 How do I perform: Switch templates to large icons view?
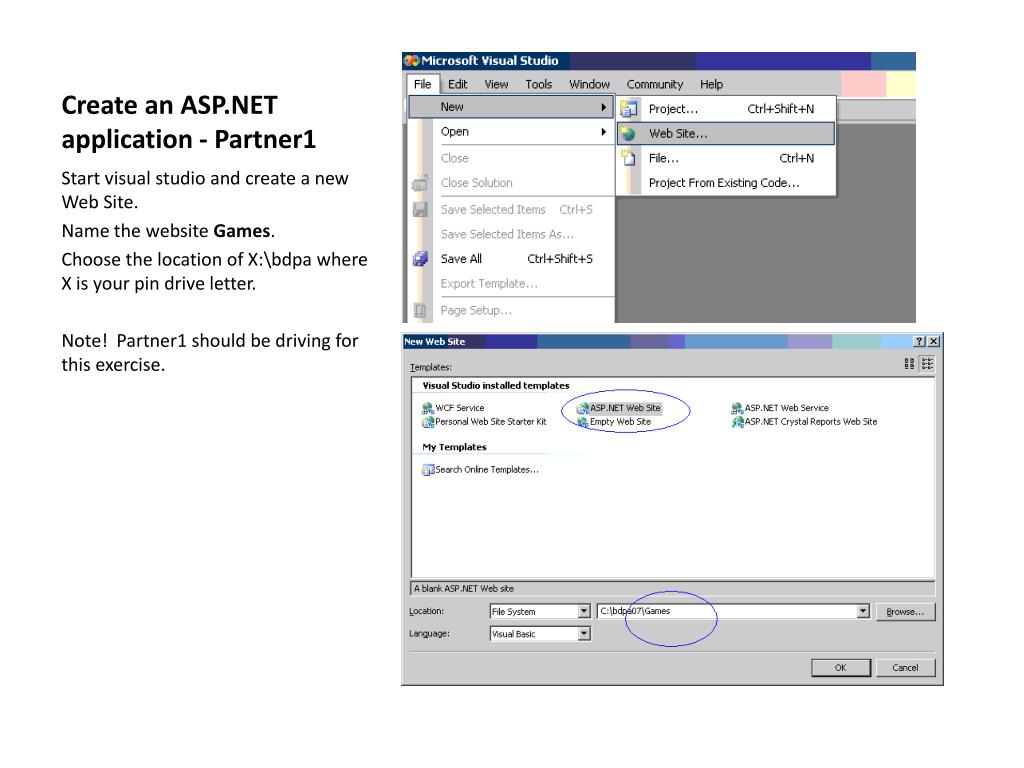(909, 364)
